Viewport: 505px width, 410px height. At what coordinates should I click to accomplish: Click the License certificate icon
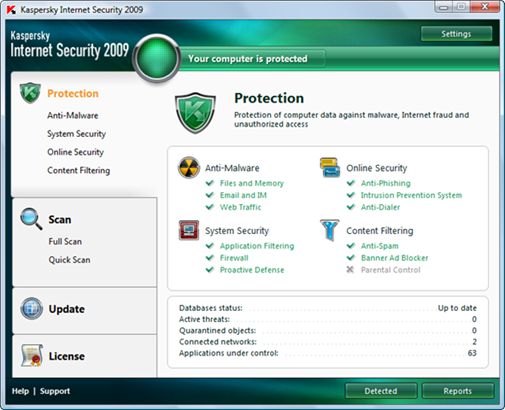[32, 356]
